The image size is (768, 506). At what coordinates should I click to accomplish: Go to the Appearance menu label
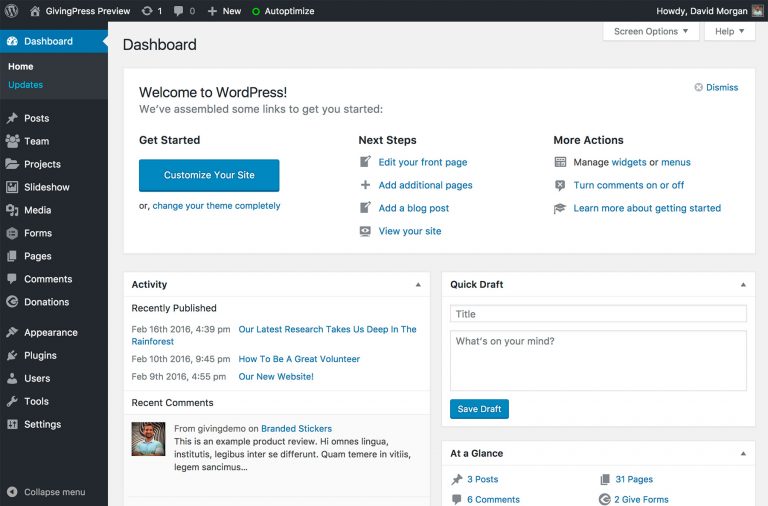51,333
